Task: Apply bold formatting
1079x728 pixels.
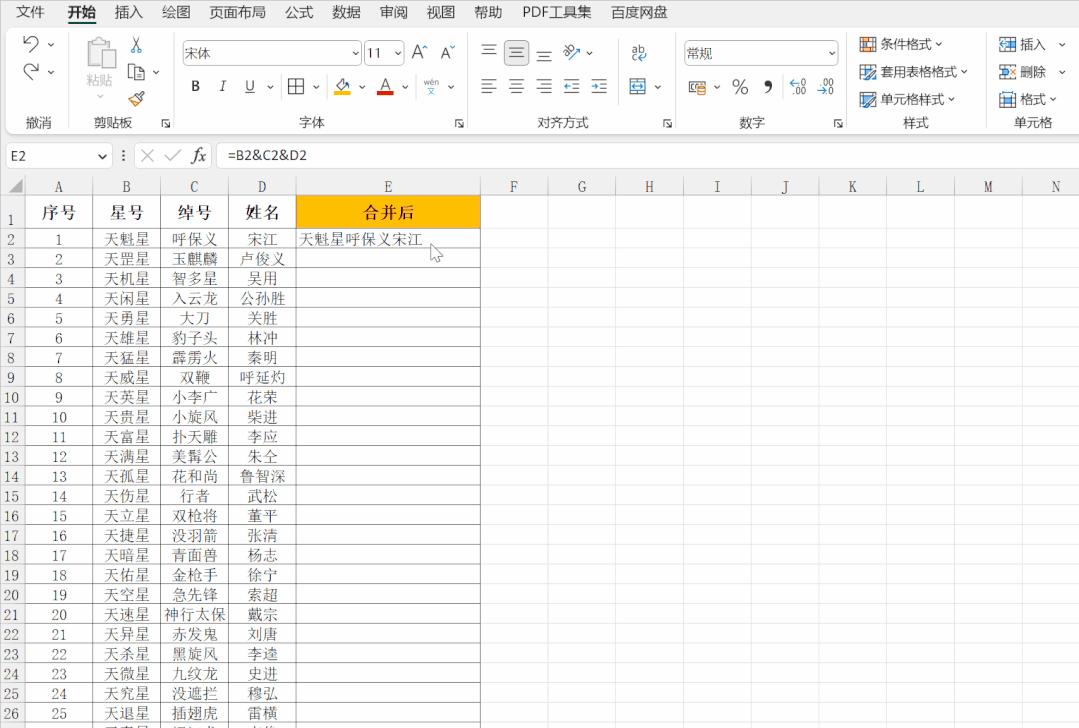Action: tap(195, 87)
